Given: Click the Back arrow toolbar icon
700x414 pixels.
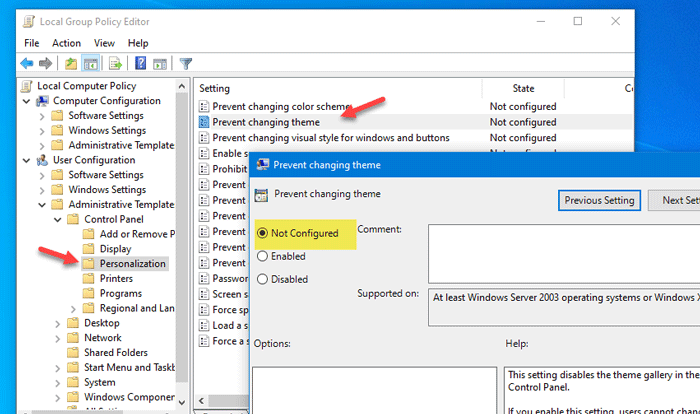Looking at the screenshot, I should 27,63.
